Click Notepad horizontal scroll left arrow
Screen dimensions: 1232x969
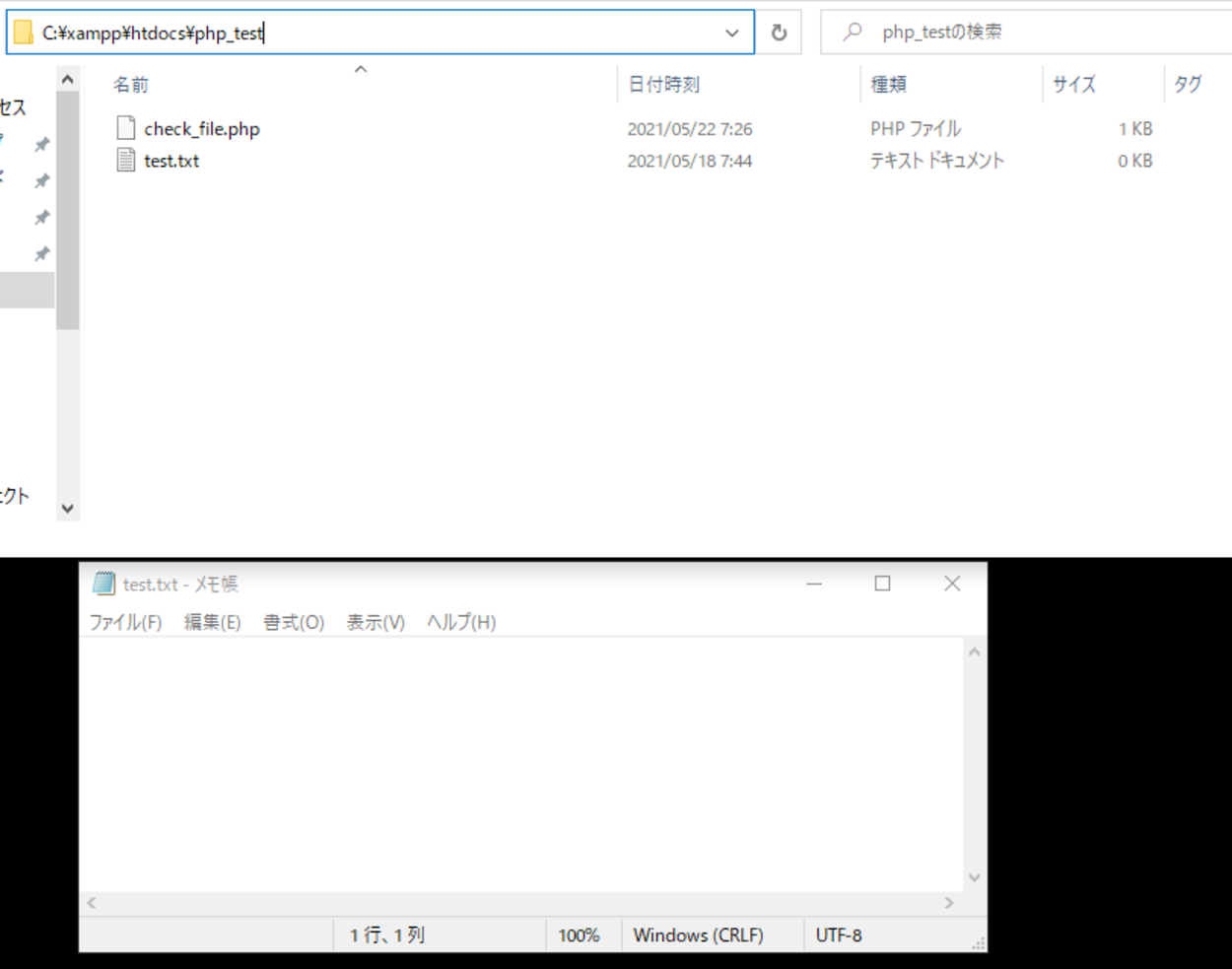tap(92, 903)
